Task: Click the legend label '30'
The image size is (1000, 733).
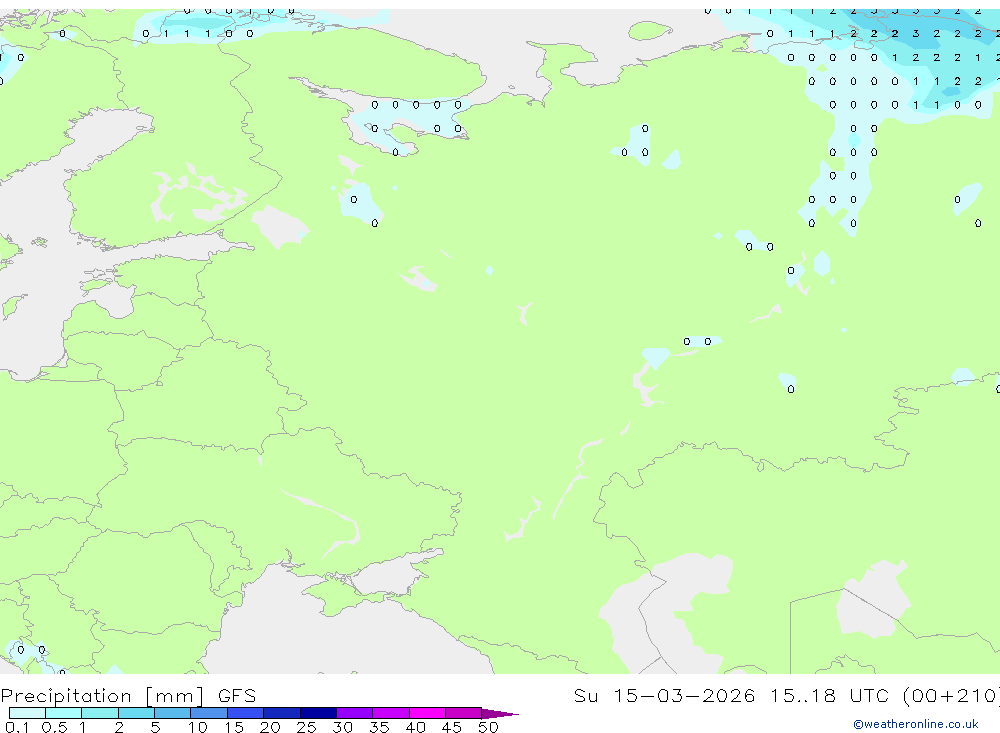Action: click(343, 727)
